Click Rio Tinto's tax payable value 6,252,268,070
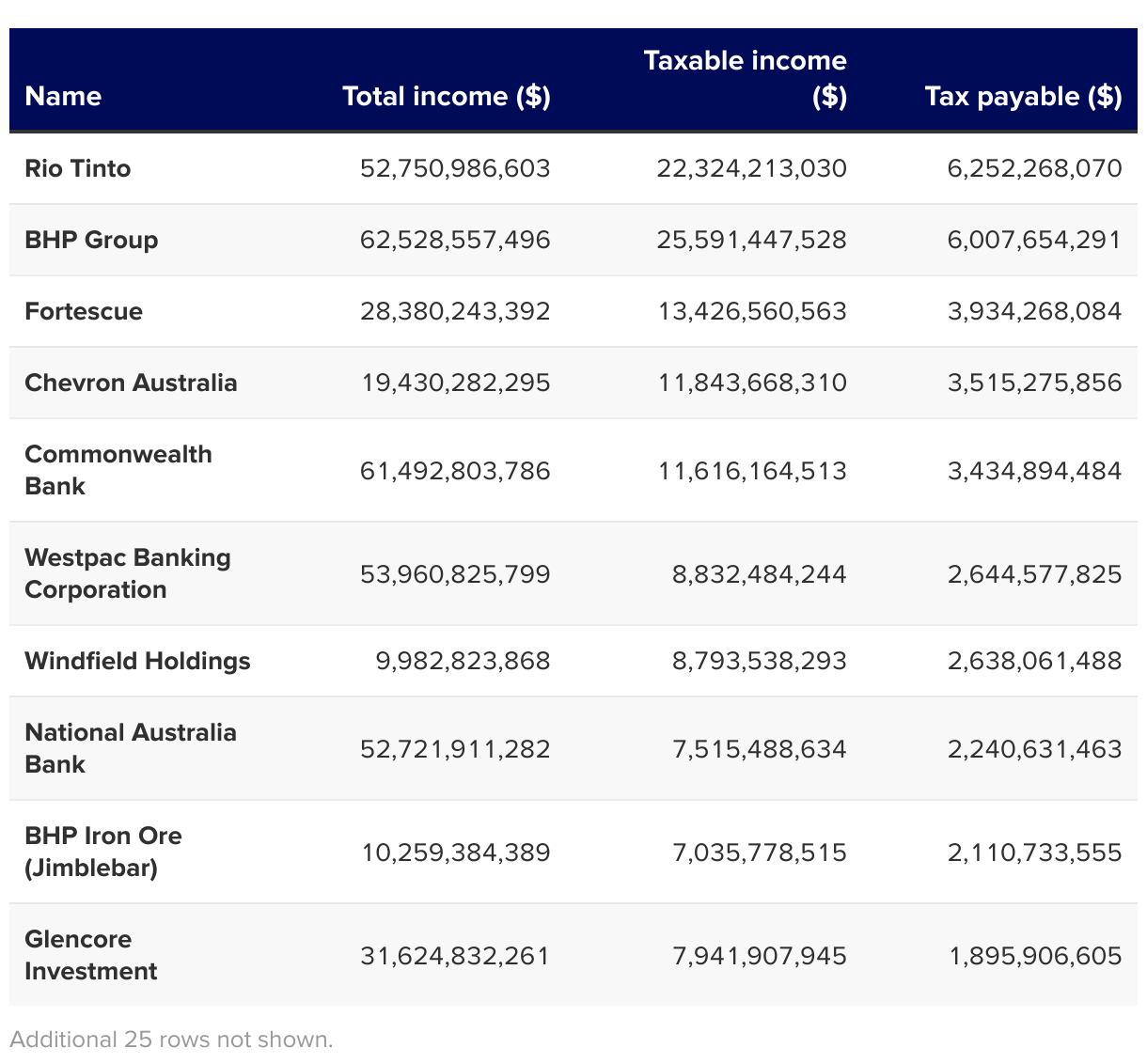The image size is (1147, 1064). (x=1034, y=168)
